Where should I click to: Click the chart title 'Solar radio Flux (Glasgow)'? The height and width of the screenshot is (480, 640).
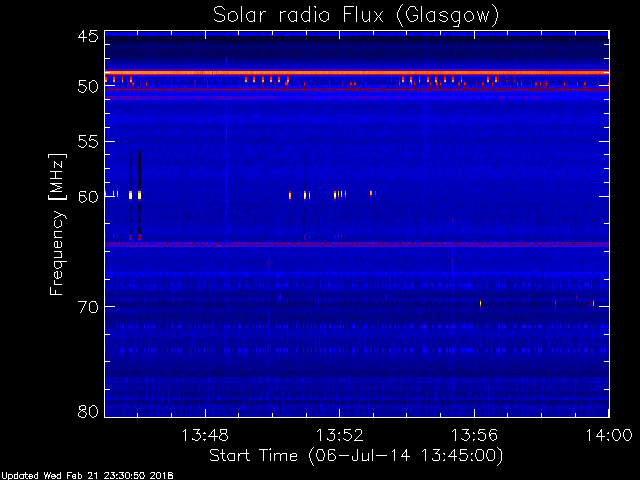coord(356,15)
